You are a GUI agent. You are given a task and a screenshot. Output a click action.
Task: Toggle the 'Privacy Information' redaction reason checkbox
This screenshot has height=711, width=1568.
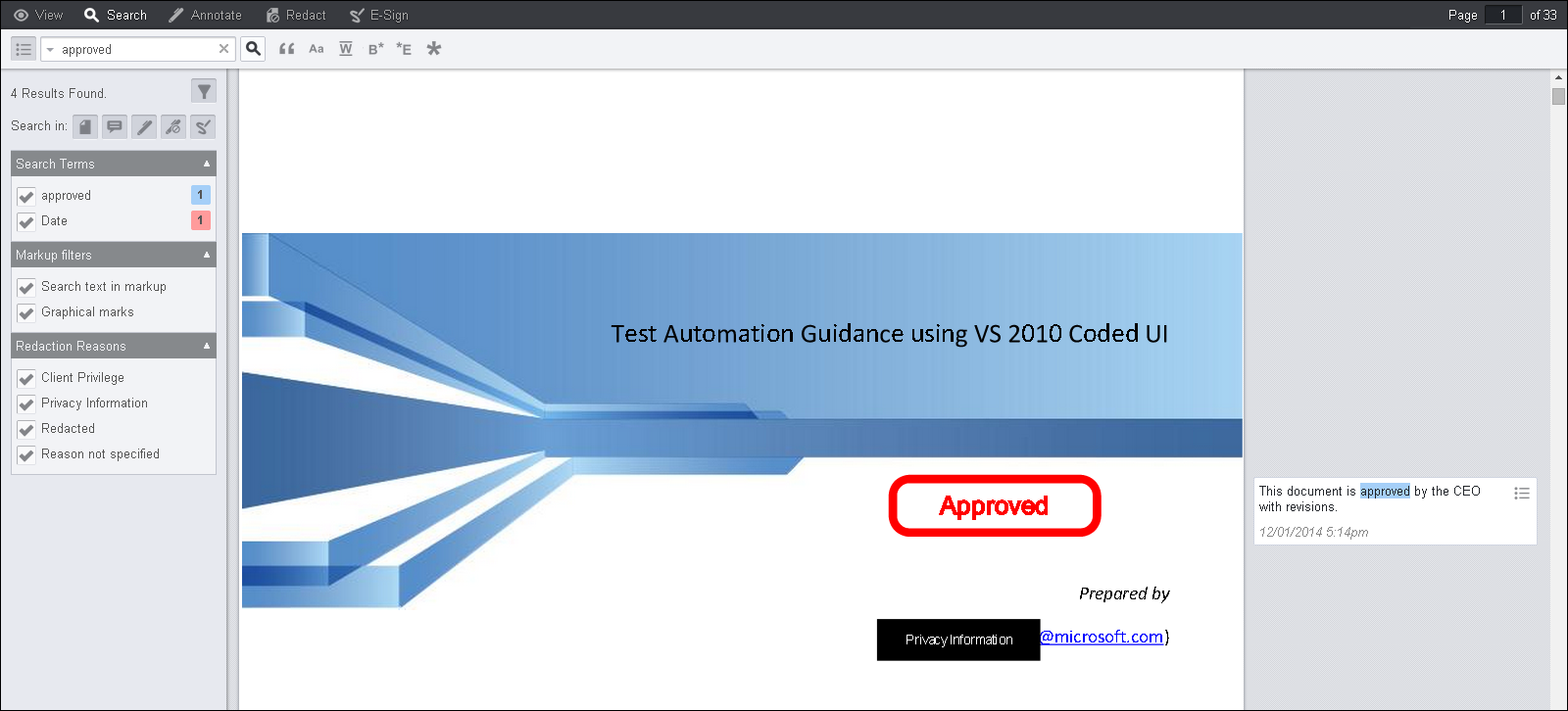tap(26, 403)
